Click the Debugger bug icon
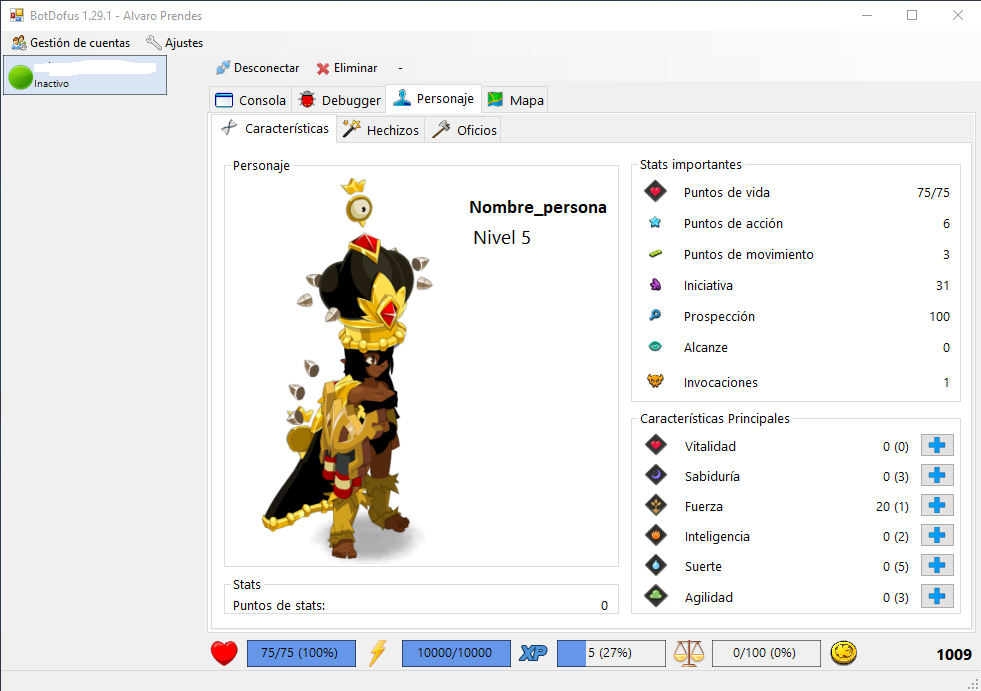 [x=307, y=100]
